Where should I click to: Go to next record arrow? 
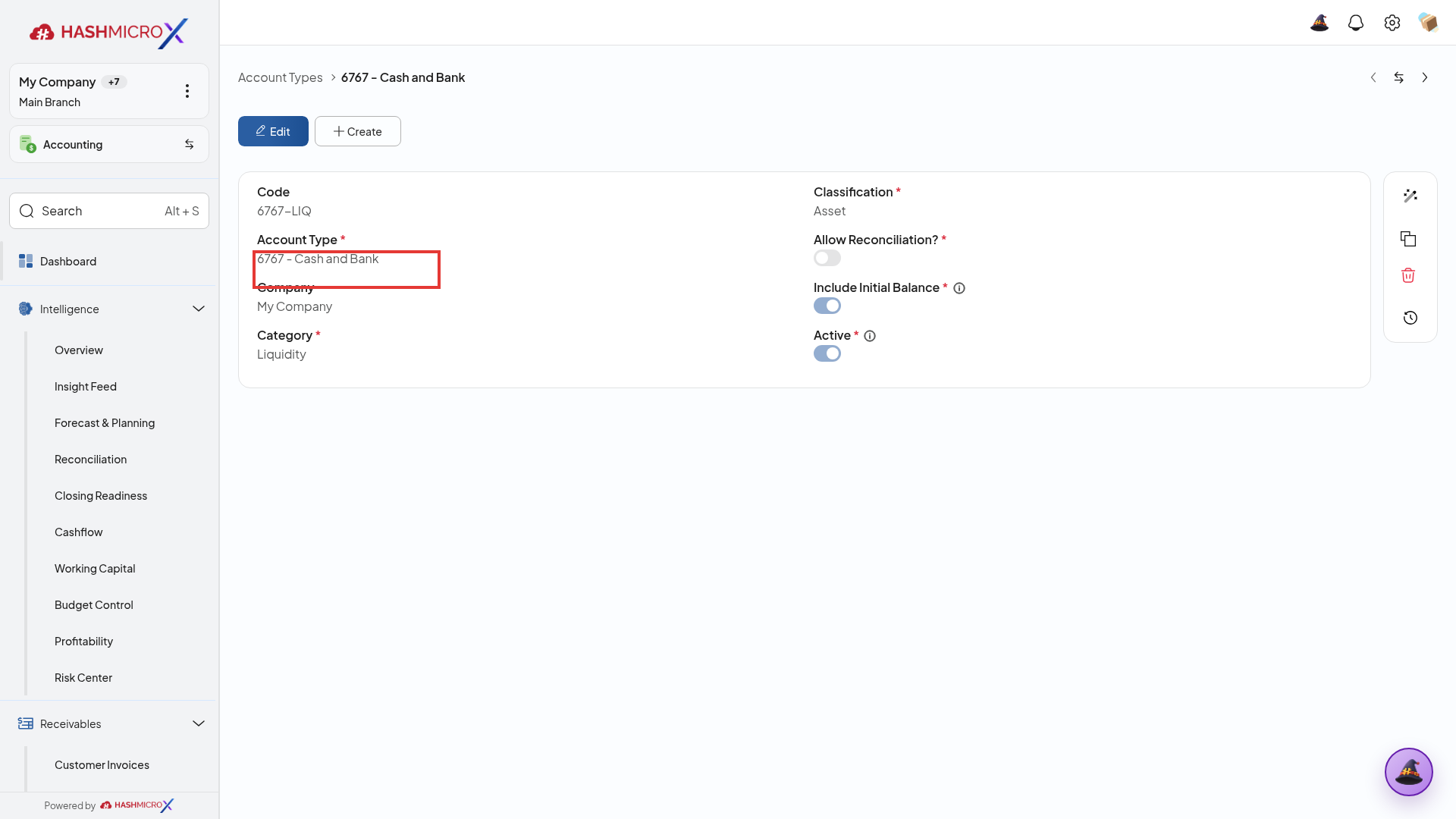pos(1425,77)
